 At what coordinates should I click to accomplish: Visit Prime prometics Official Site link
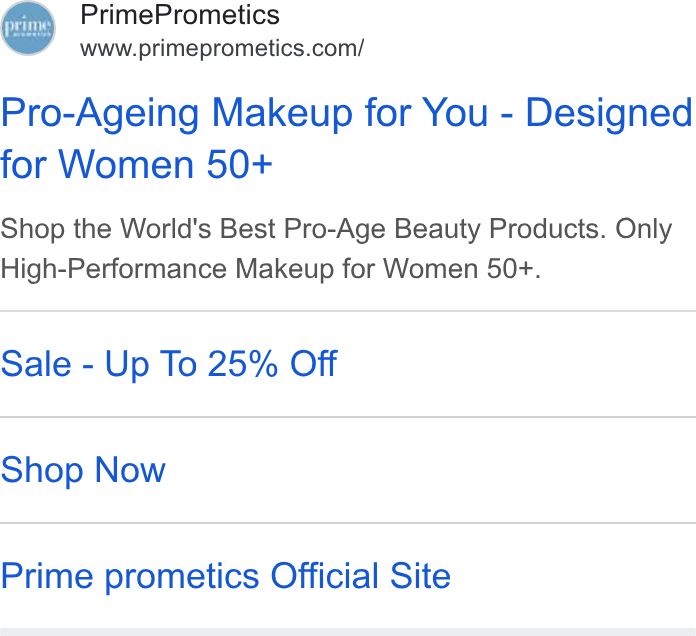[225, 576]
